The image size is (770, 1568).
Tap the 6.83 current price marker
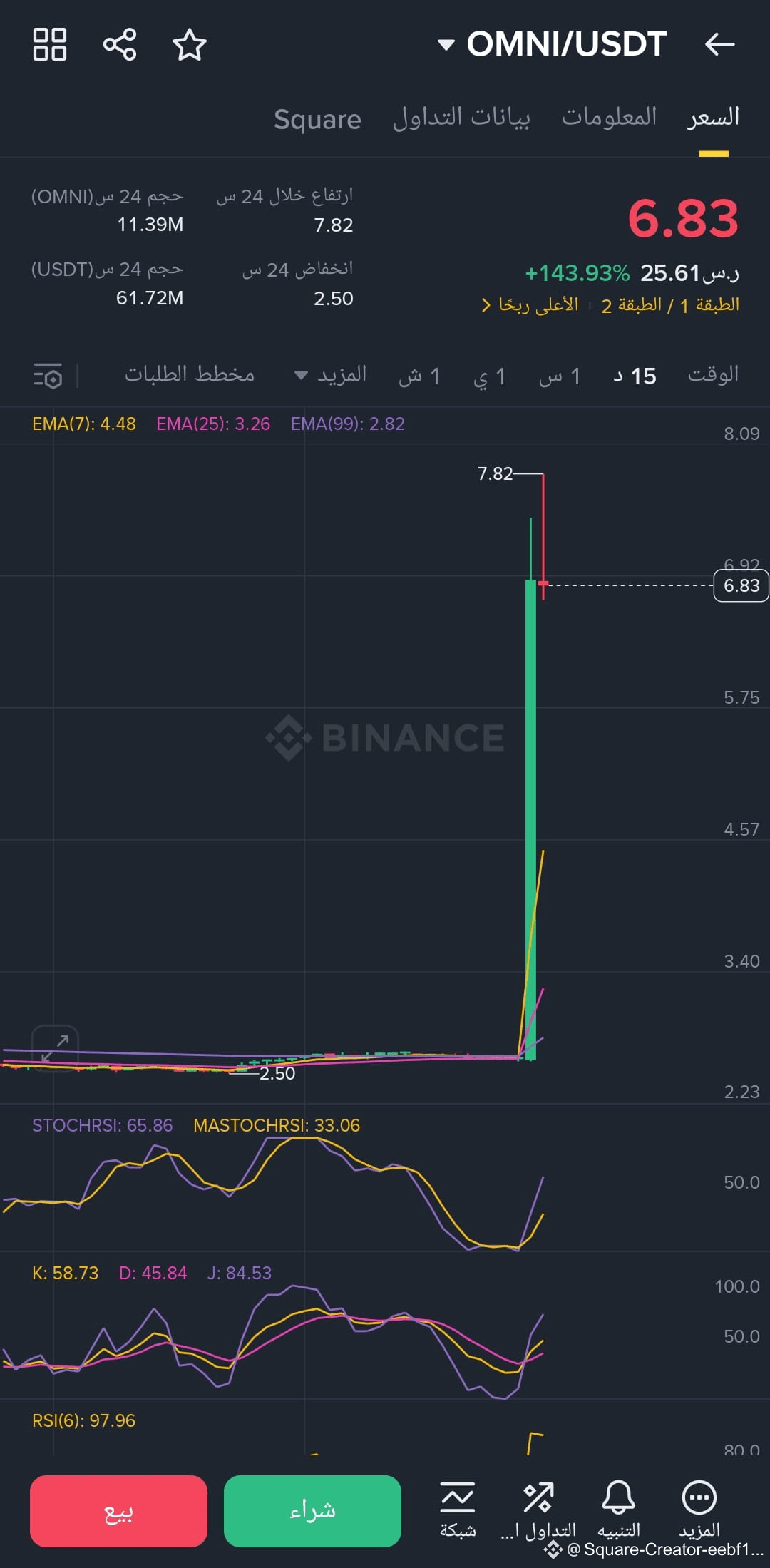(741, 585)
